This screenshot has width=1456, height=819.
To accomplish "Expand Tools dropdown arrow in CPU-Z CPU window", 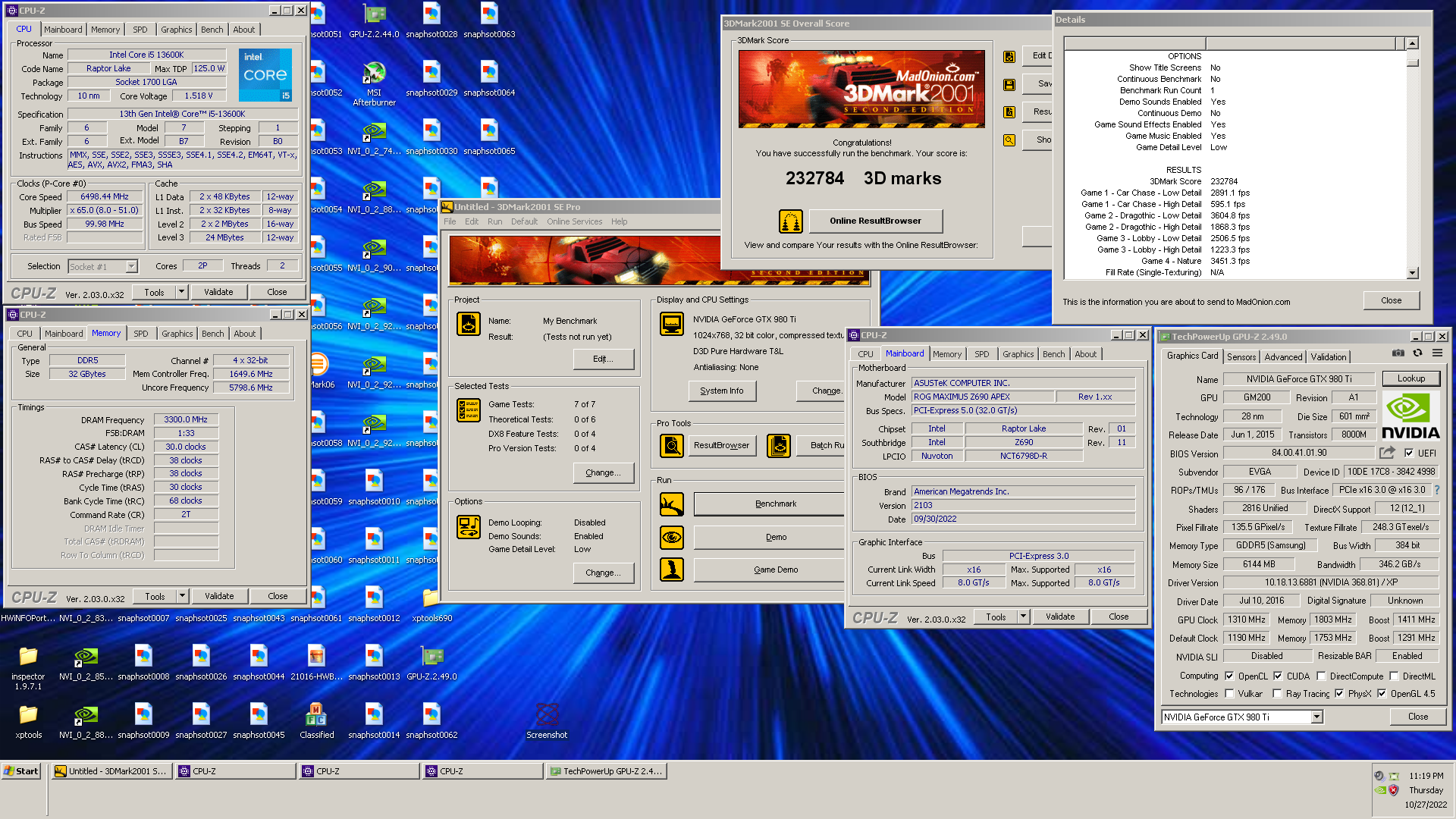I will tap(182, 292).
